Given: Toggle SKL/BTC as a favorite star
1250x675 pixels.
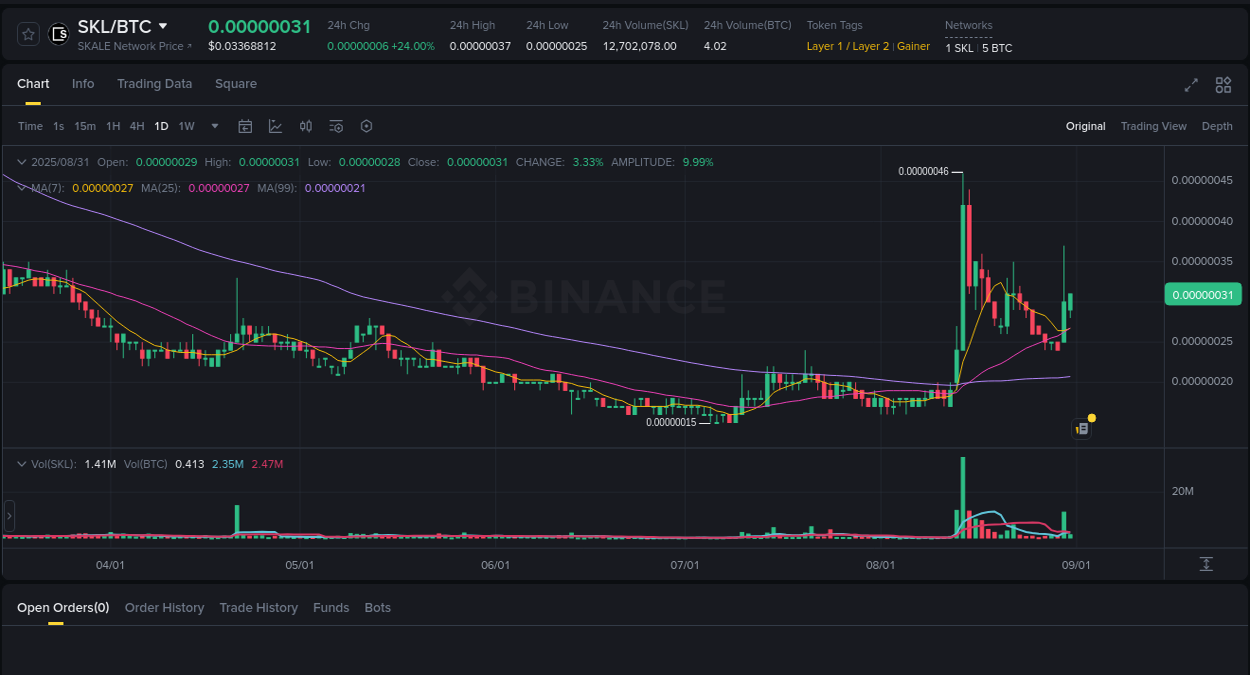Looking at the screenshot, I should (x=28, y=33).
